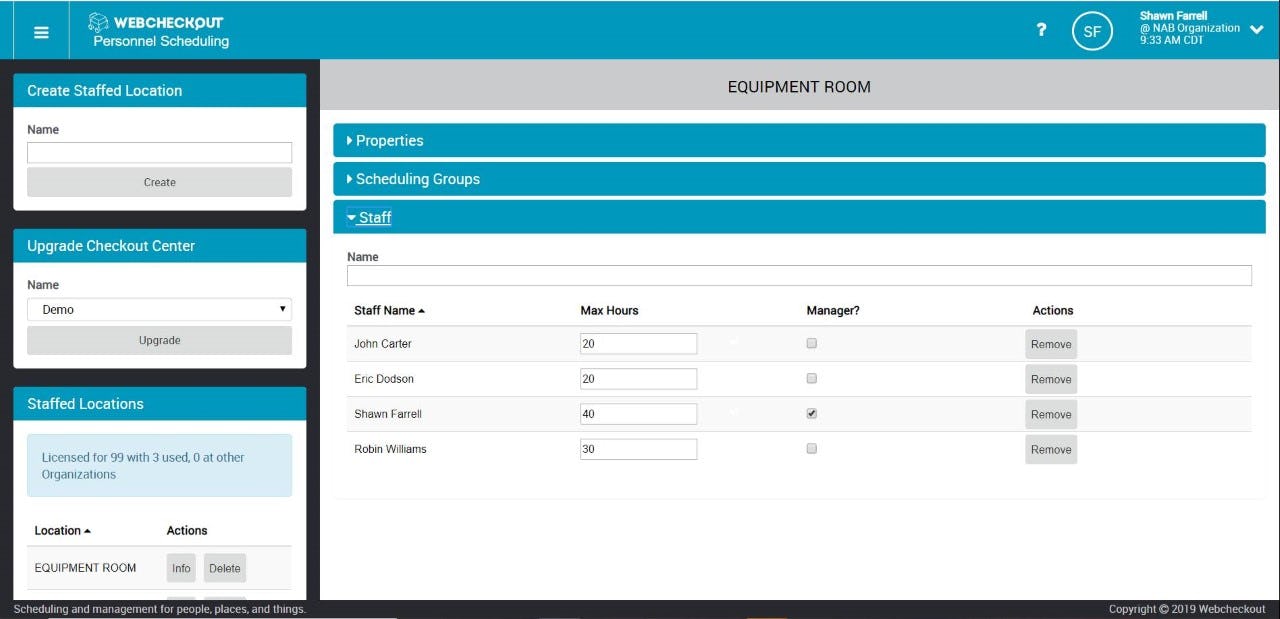This screenshot has width=1280, height=619.
Task: Remove Eric Dodson from staff
Action: (x=1050, y=378)
